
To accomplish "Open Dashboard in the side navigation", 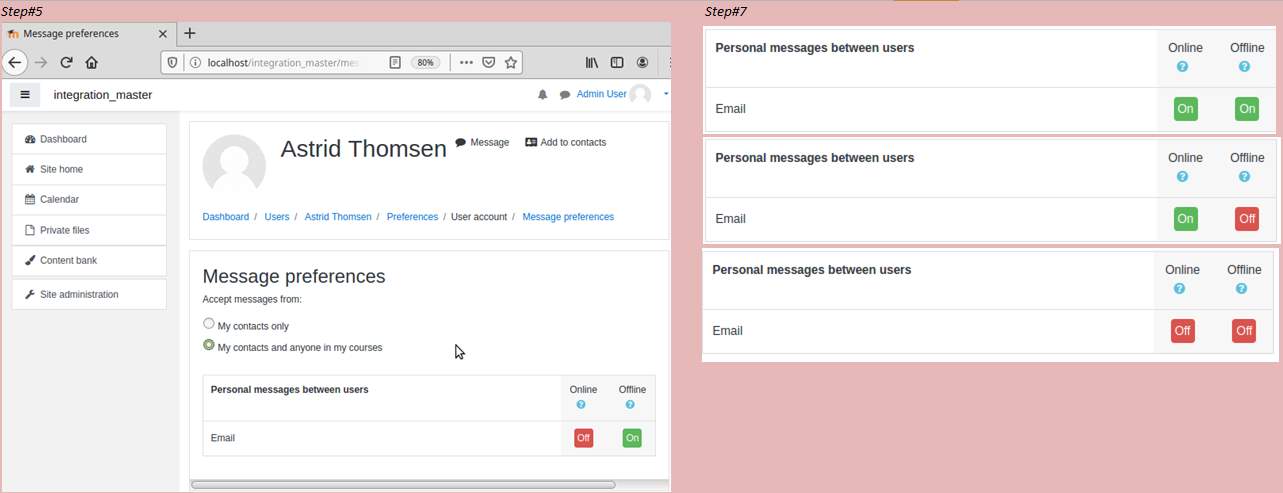I will pos(89,139).
